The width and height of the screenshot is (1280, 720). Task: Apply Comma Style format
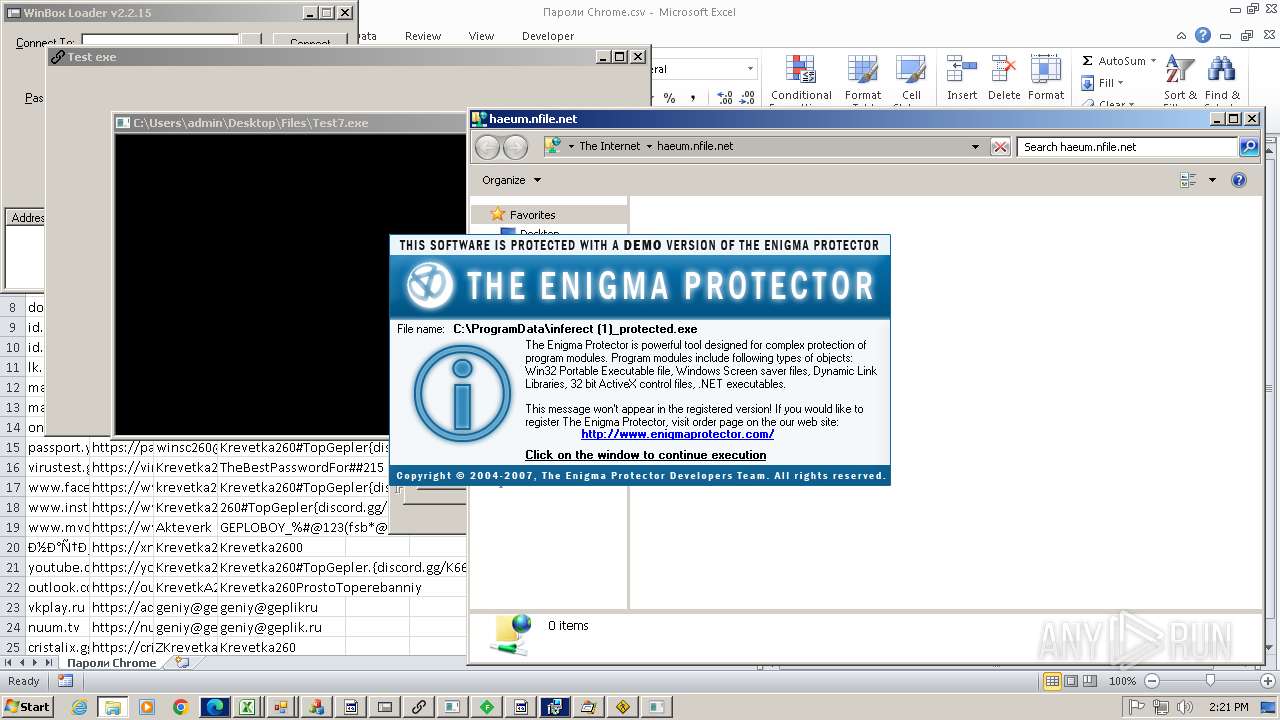click(x=693, y=97)
